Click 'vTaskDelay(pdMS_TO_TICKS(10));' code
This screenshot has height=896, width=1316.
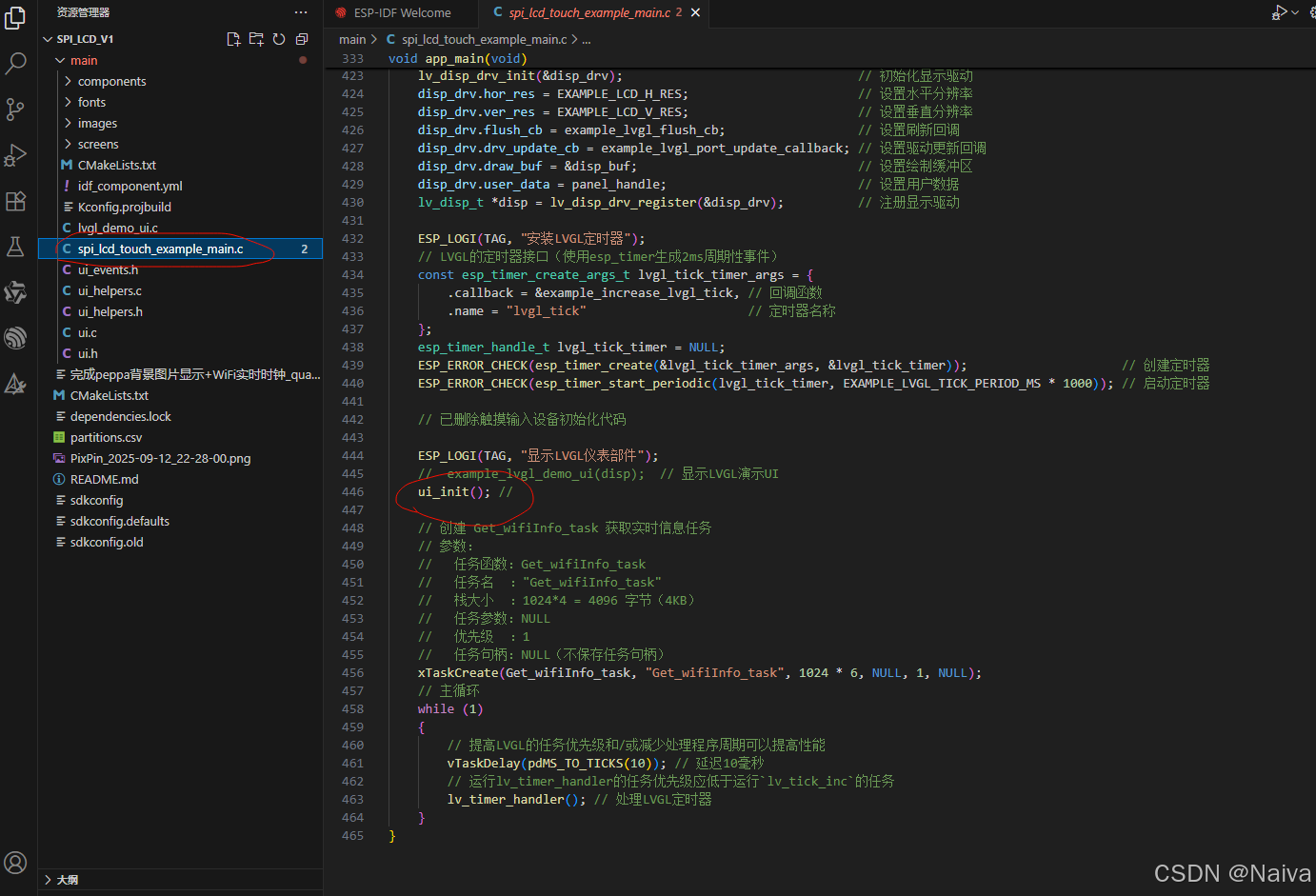[x=557, y=764]
